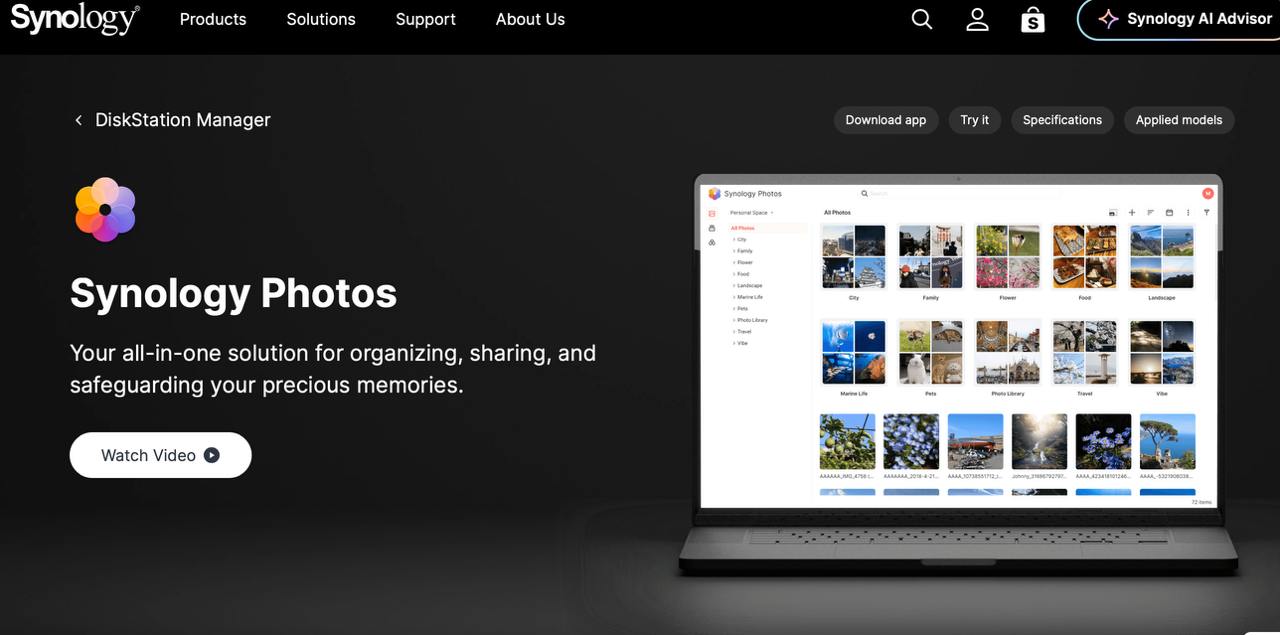Launch Synology AI Advisor
This screenshot has width=1280, height=635.
click(x=1180, y=19)
